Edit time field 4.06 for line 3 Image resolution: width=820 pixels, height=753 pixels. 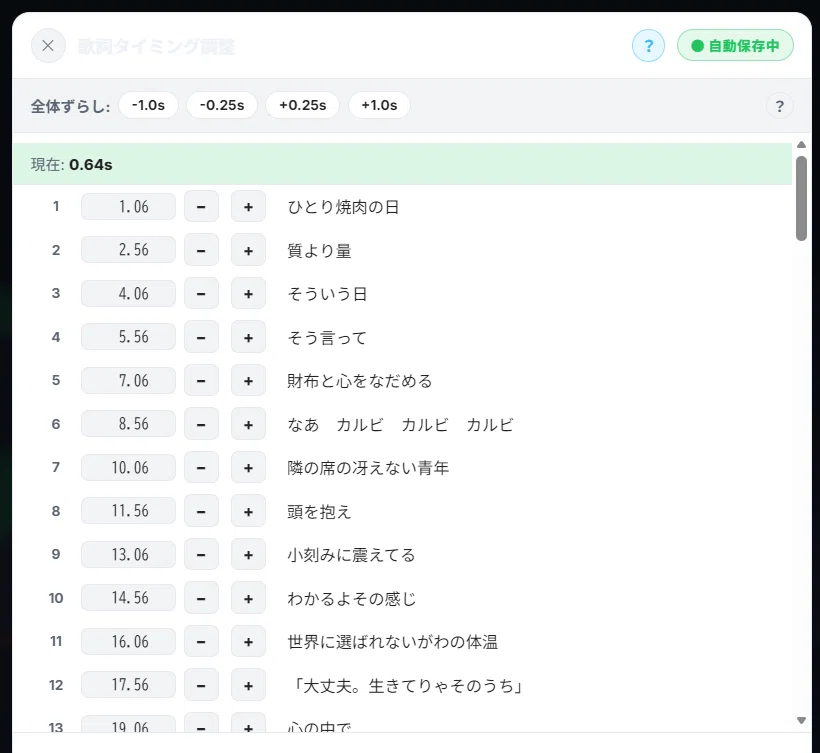(x=128, y=293)
